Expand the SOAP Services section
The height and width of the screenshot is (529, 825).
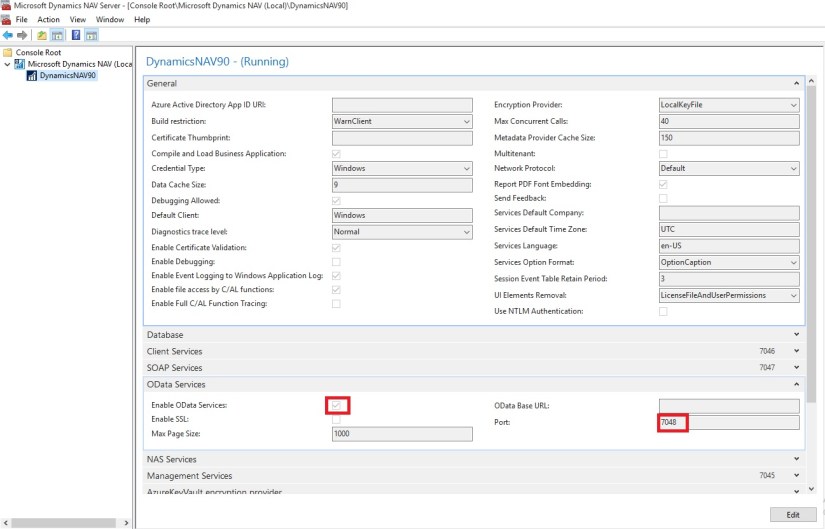pos(474,367)
